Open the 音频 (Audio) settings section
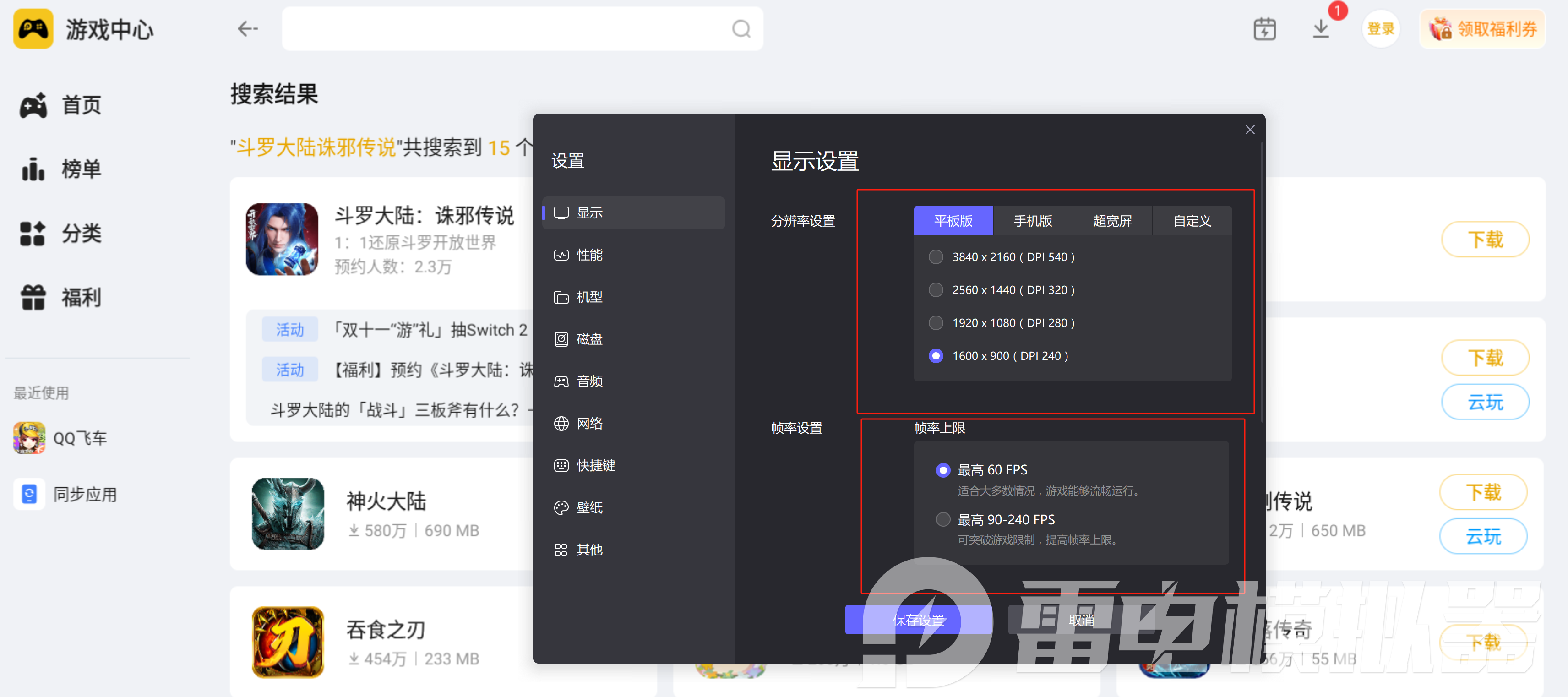Image resolution: width=1568 pixels, height=697 pixels. click(588, 381)
